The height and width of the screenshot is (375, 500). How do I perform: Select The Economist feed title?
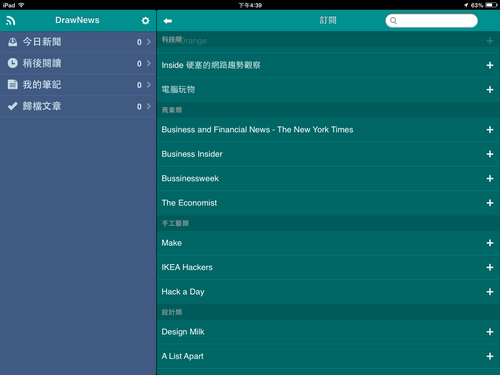[189, 203]
